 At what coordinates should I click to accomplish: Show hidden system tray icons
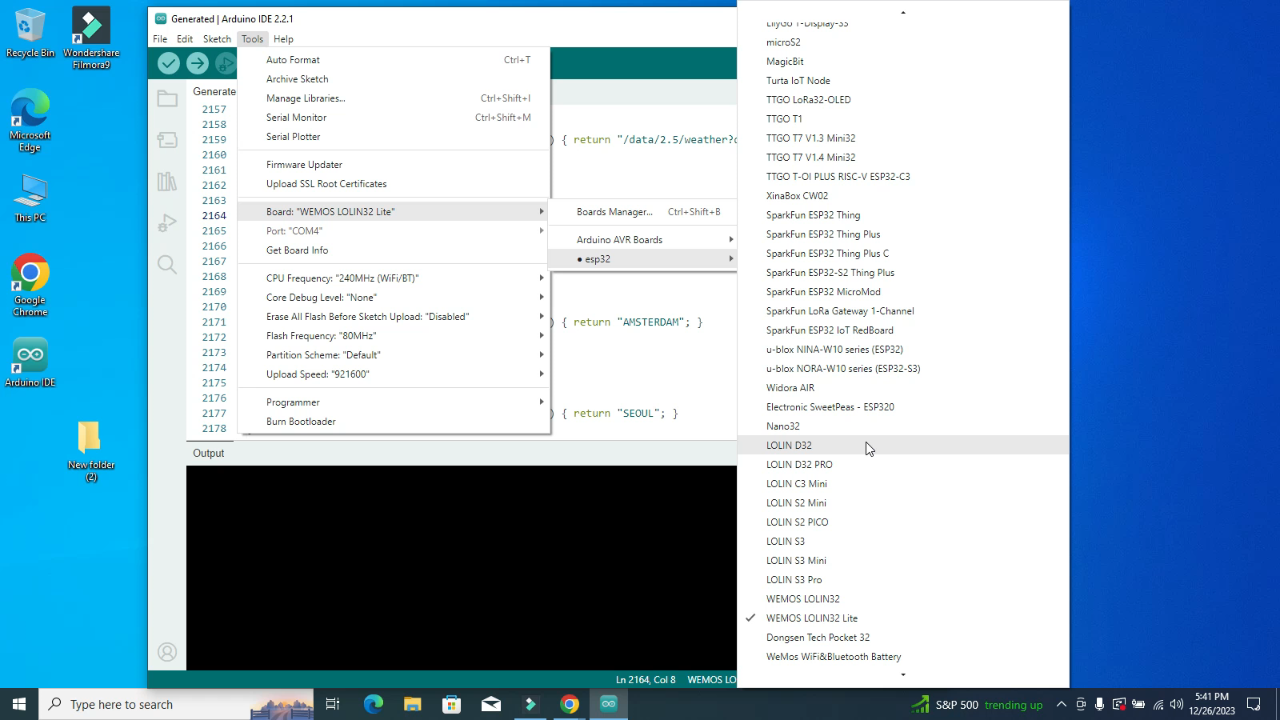[1062, 704]
